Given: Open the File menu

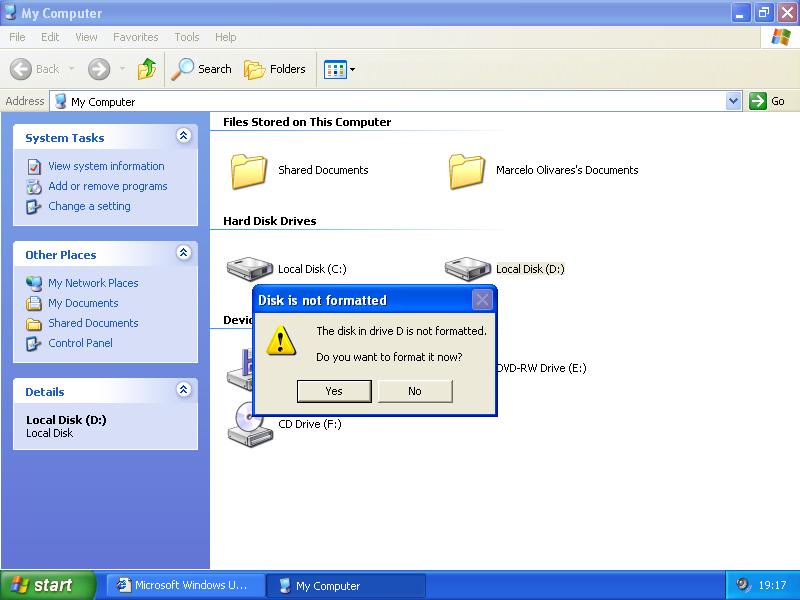Looking at the screenshot, I should (17, 37).
